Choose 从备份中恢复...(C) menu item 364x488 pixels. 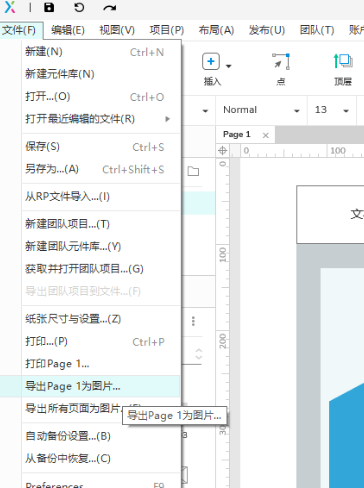[x=101, y=458]
